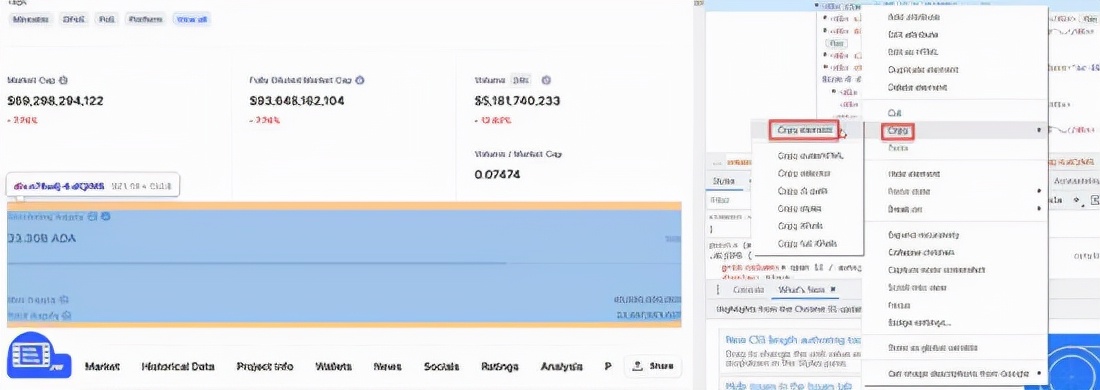Click the Volume info icon

click(x=546, y=81)
